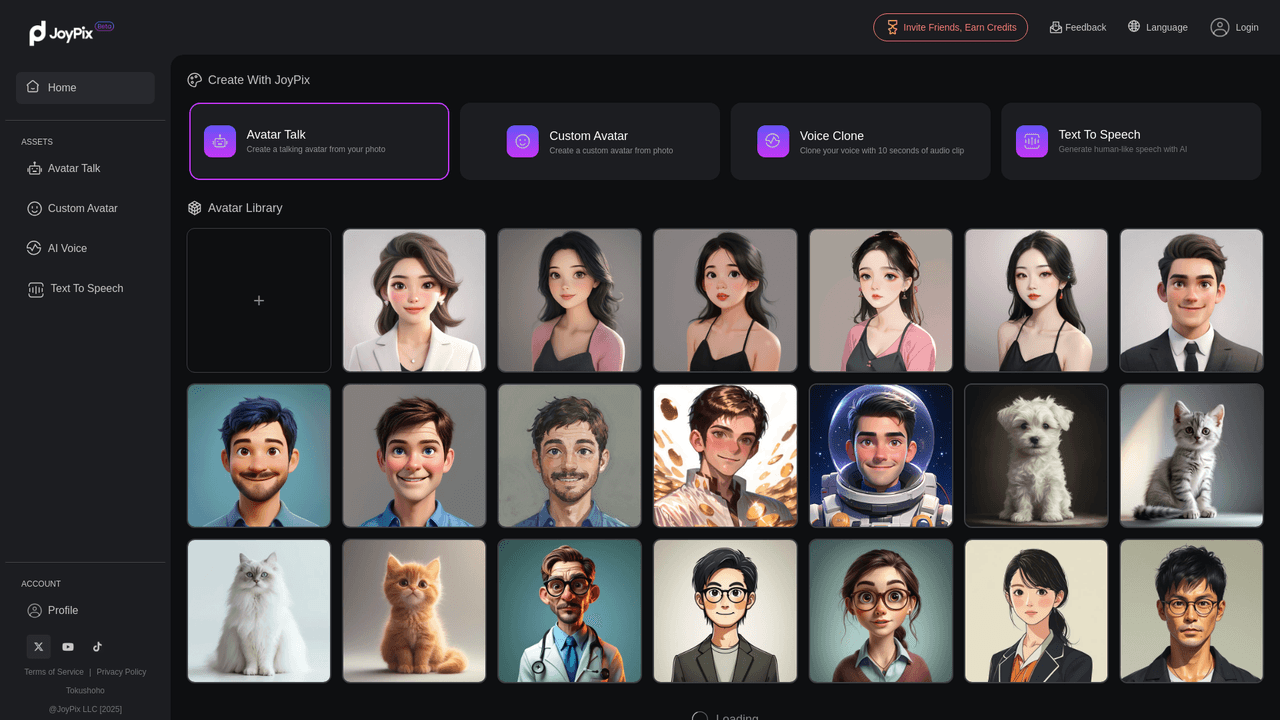Select the man in suit and tie avatar
Image resolution: width=1280 pixels, height=720 pixels.
click(1192, 300)
